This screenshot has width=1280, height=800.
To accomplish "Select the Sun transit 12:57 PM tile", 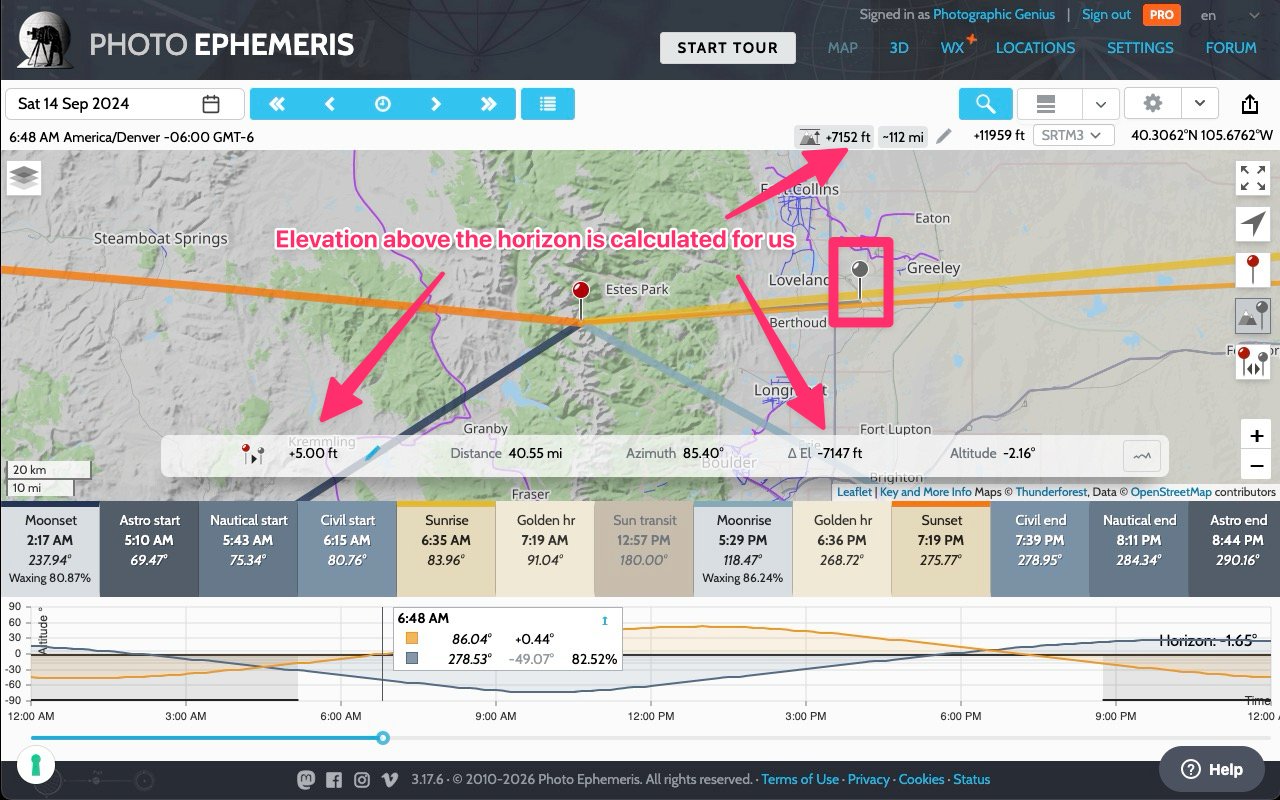I will pos(644,549).
